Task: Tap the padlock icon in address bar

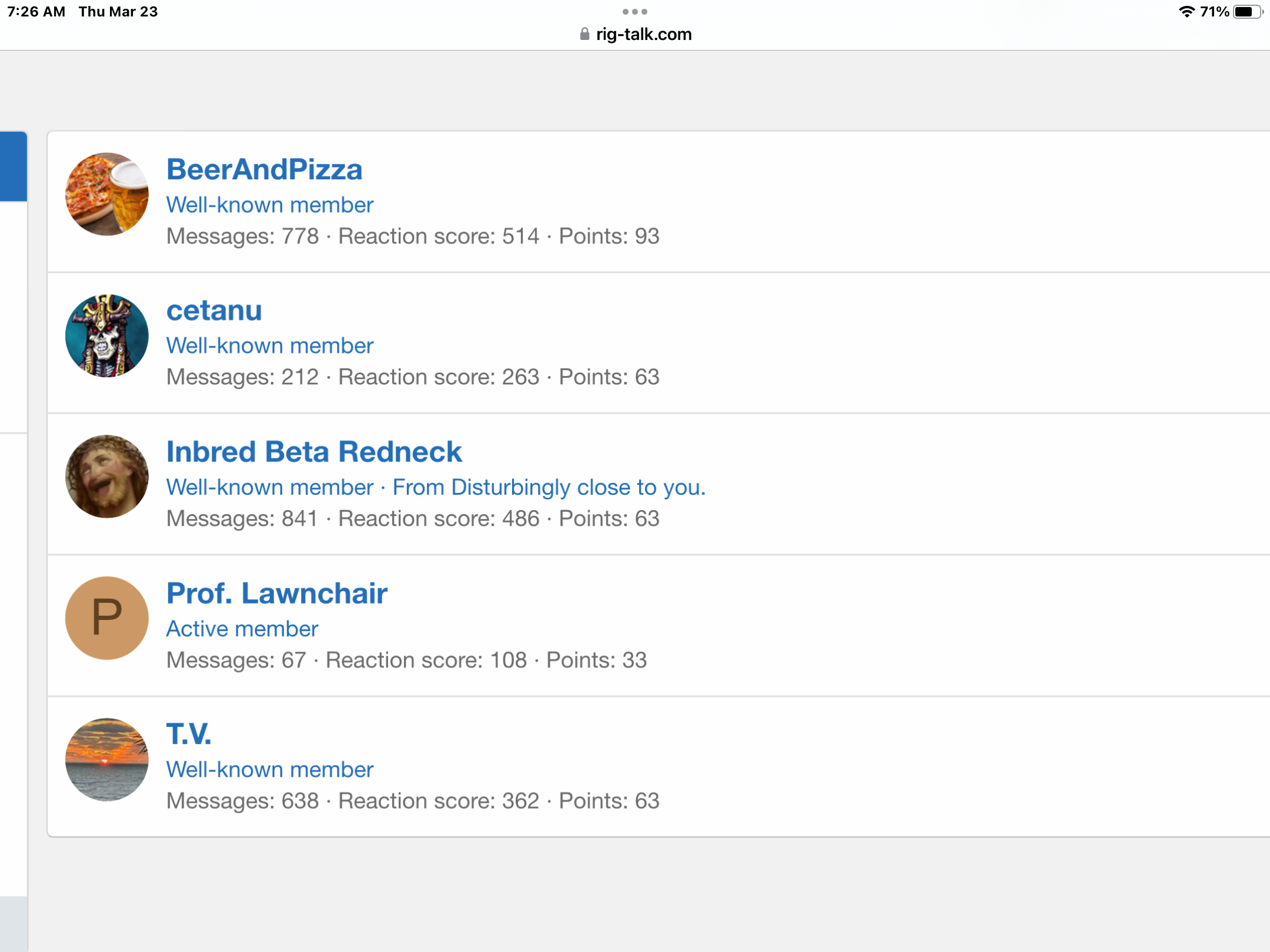Action: pos(584,34)
